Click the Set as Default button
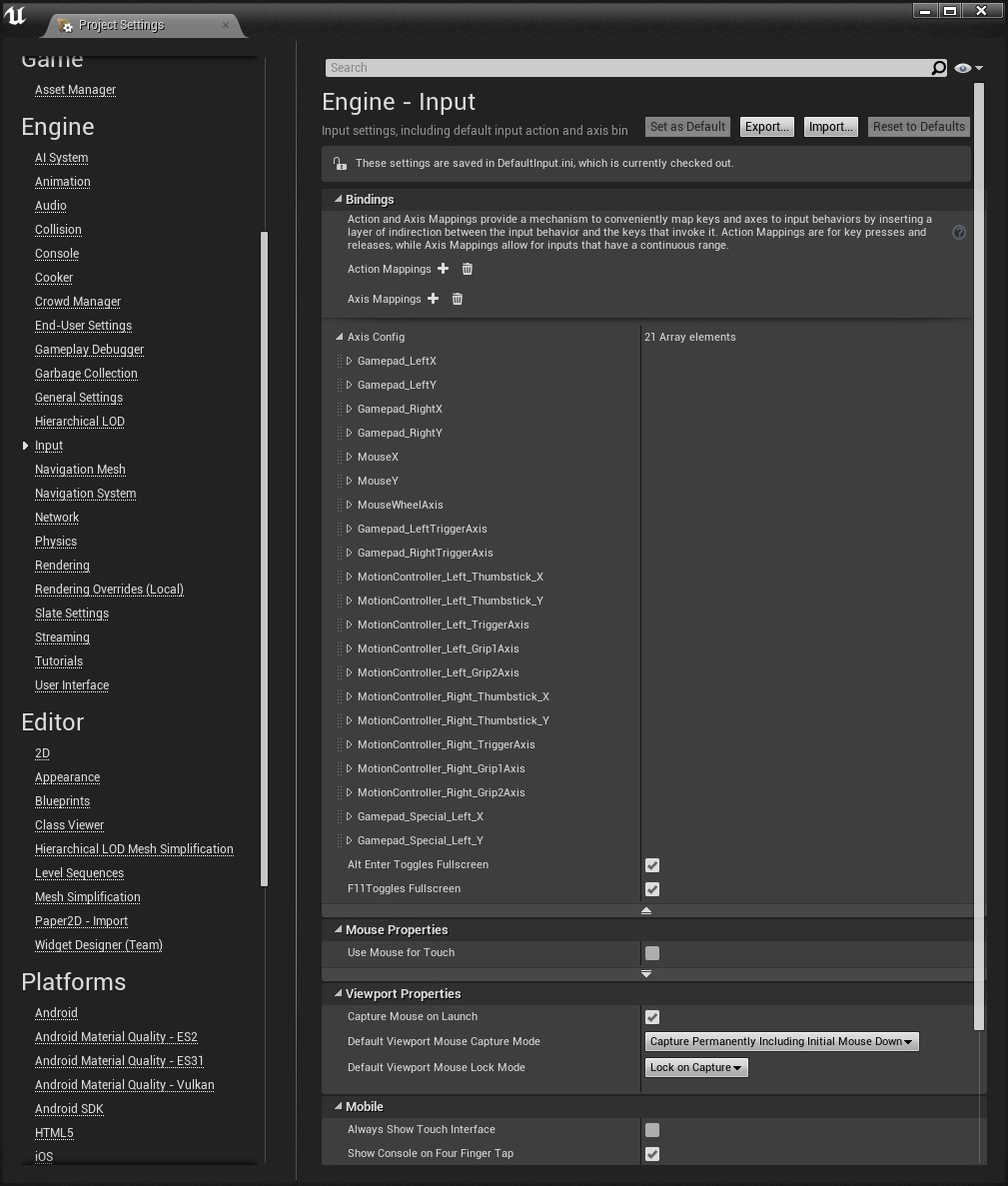This screenshot has width=1008, height=1186. coord(687,126)
